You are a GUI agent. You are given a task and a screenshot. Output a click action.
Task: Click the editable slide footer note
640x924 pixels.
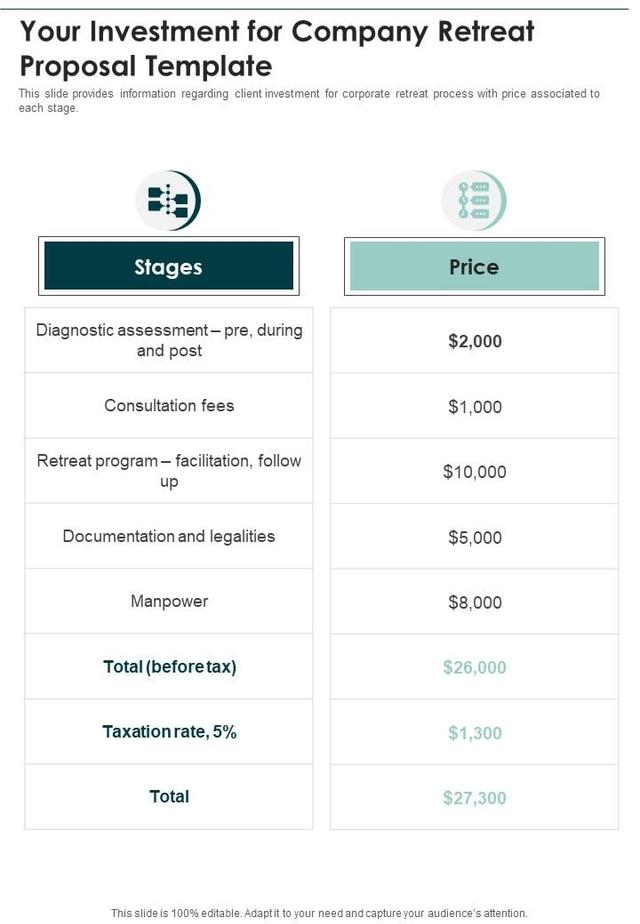[x=319, y=913]
